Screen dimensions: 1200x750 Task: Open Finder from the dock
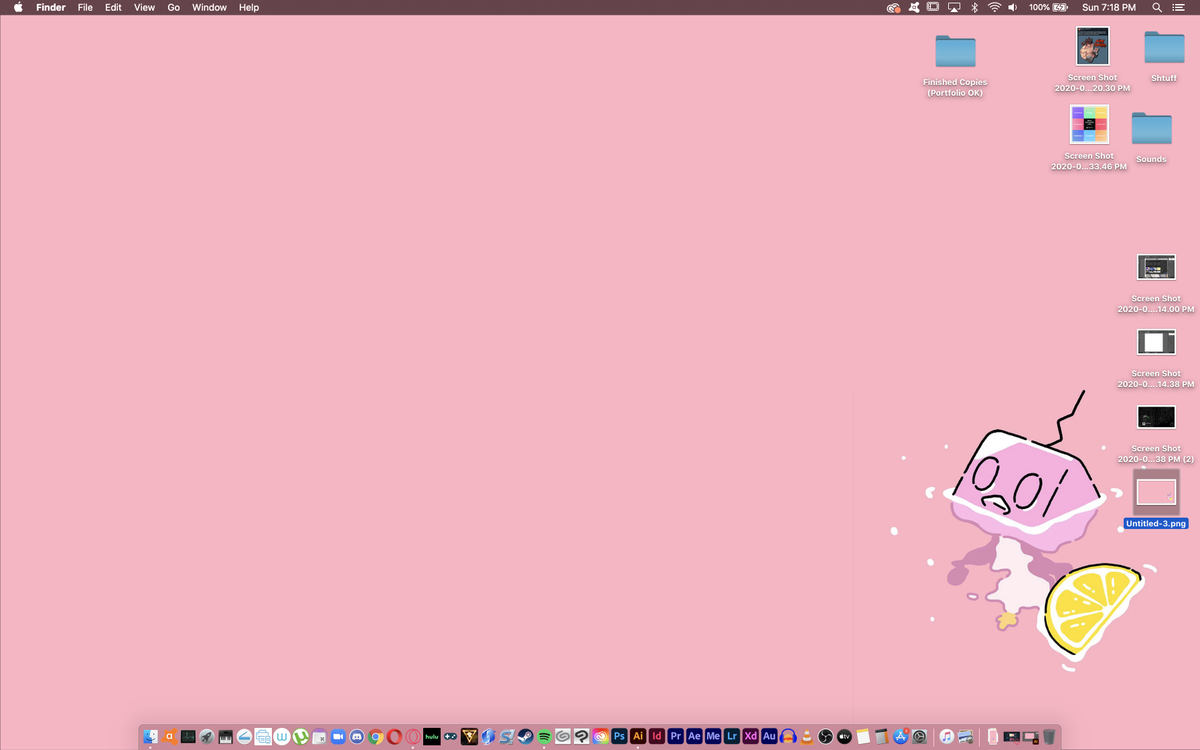(151, 737)
